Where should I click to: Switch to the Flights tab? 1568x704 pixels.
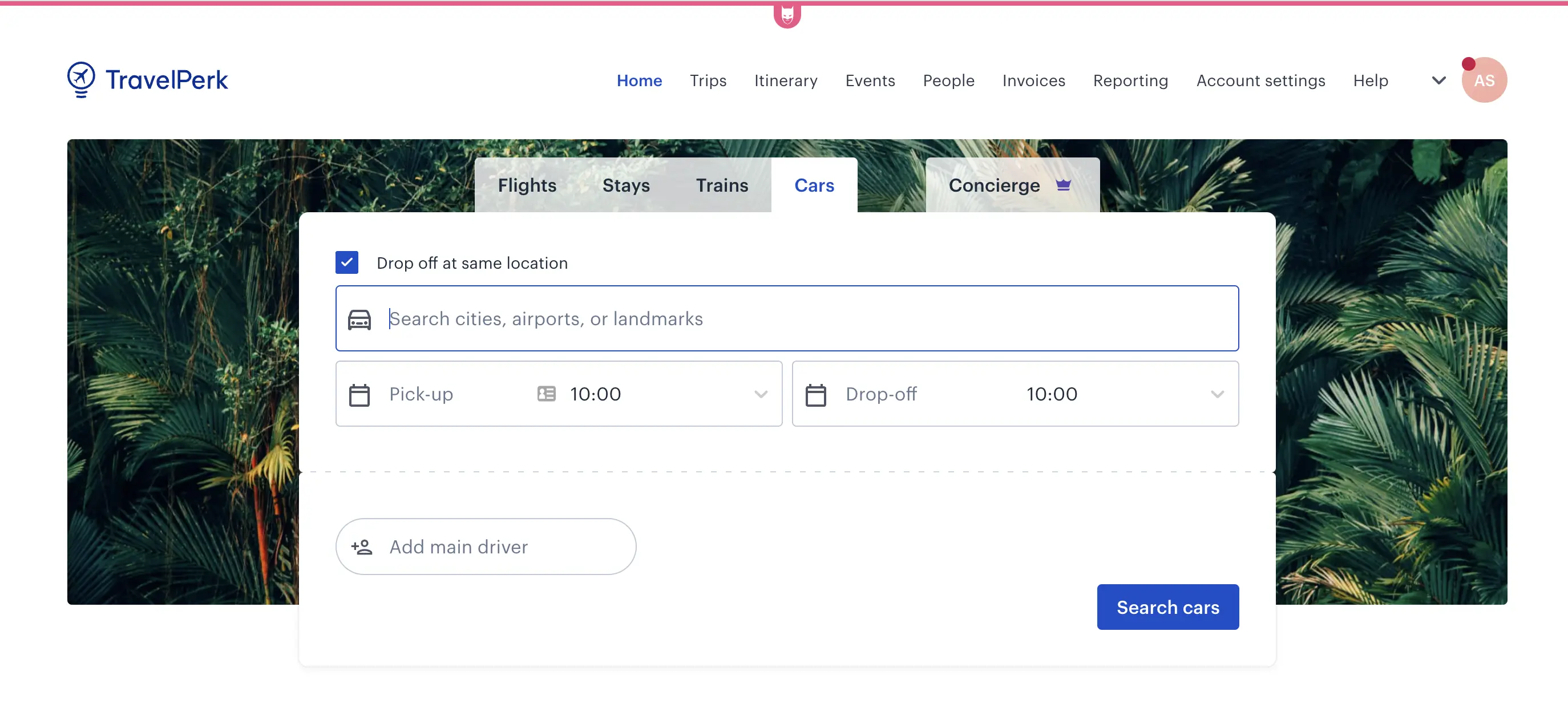(527, 185)
